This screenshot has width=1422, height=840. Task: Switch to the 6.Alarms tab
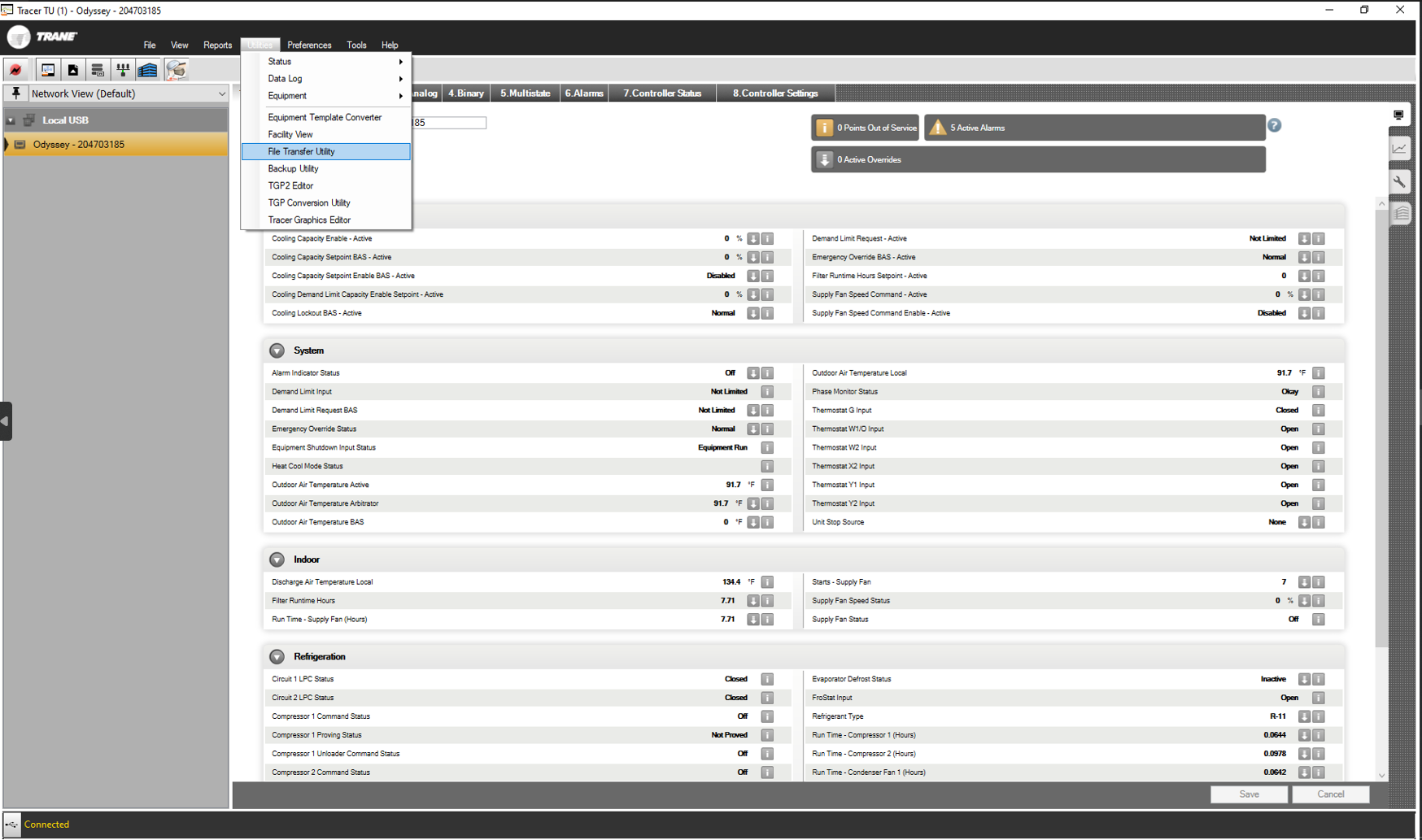(584, 93)
